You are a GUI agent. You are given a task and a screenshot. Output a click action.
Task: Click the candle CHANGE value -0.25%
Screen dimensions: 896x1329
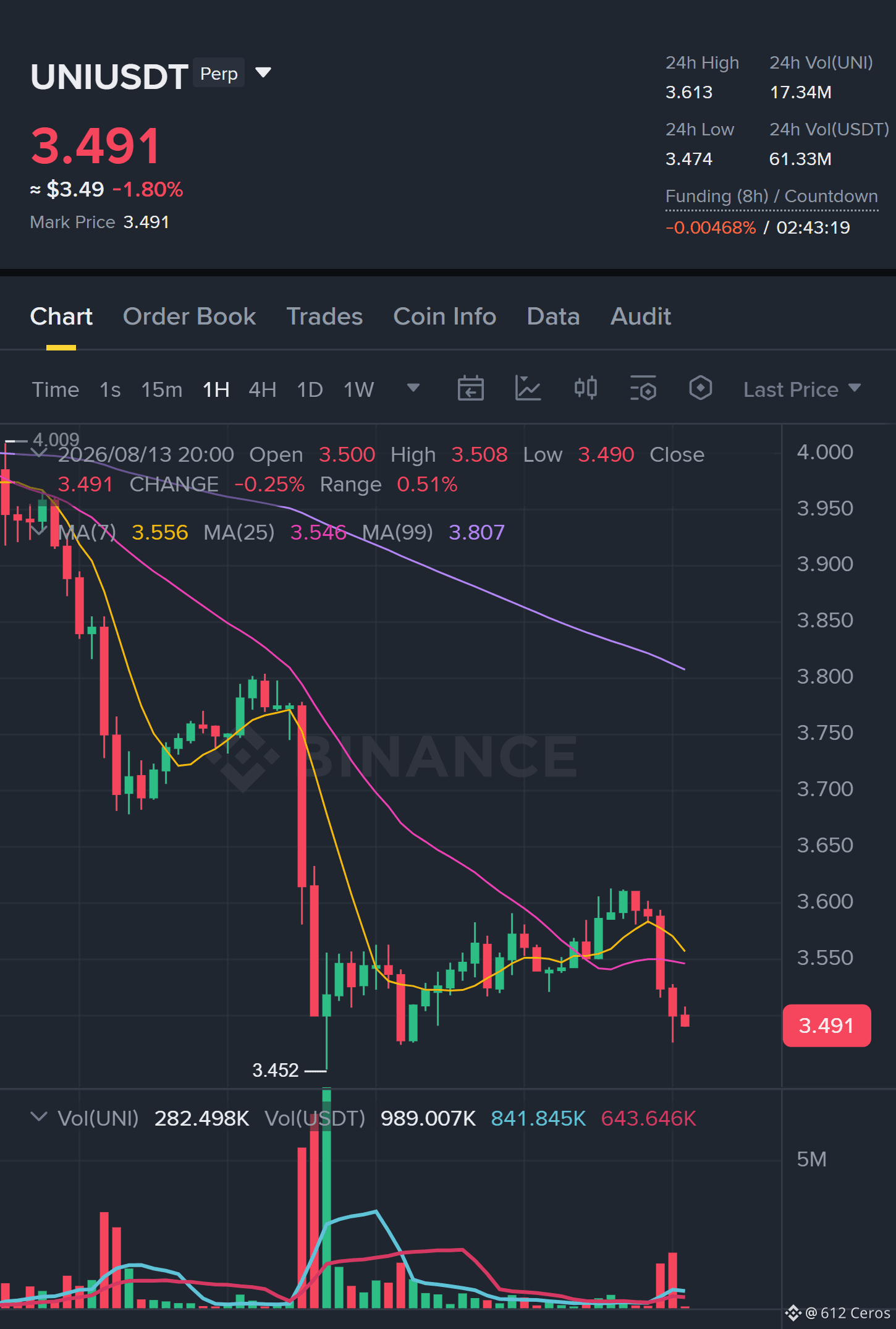(269, 484)
